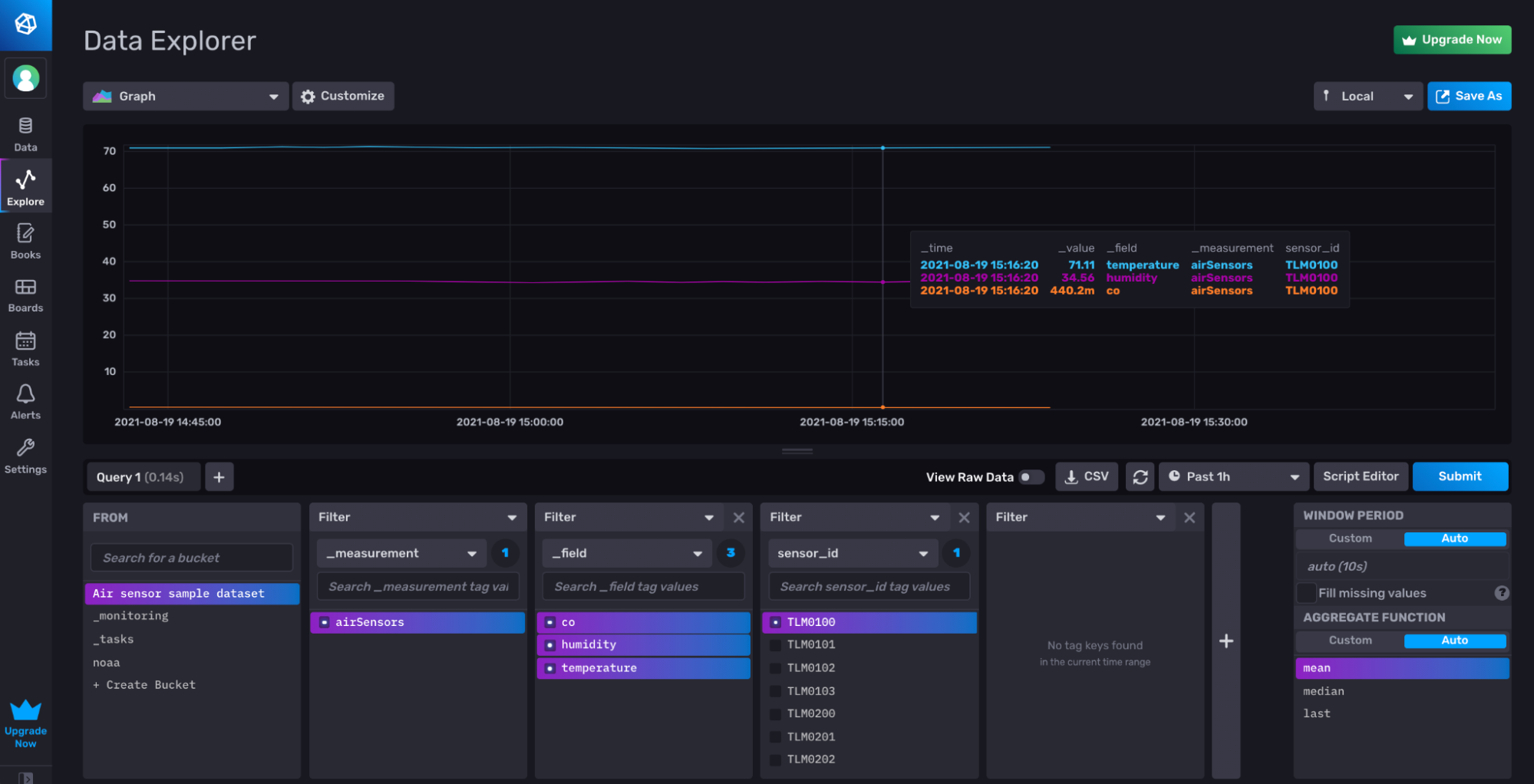The width and height of the screenshot is (1534, 784).
Task: Switch Aggregate Function to Custom
Action: pos(1350,641)
